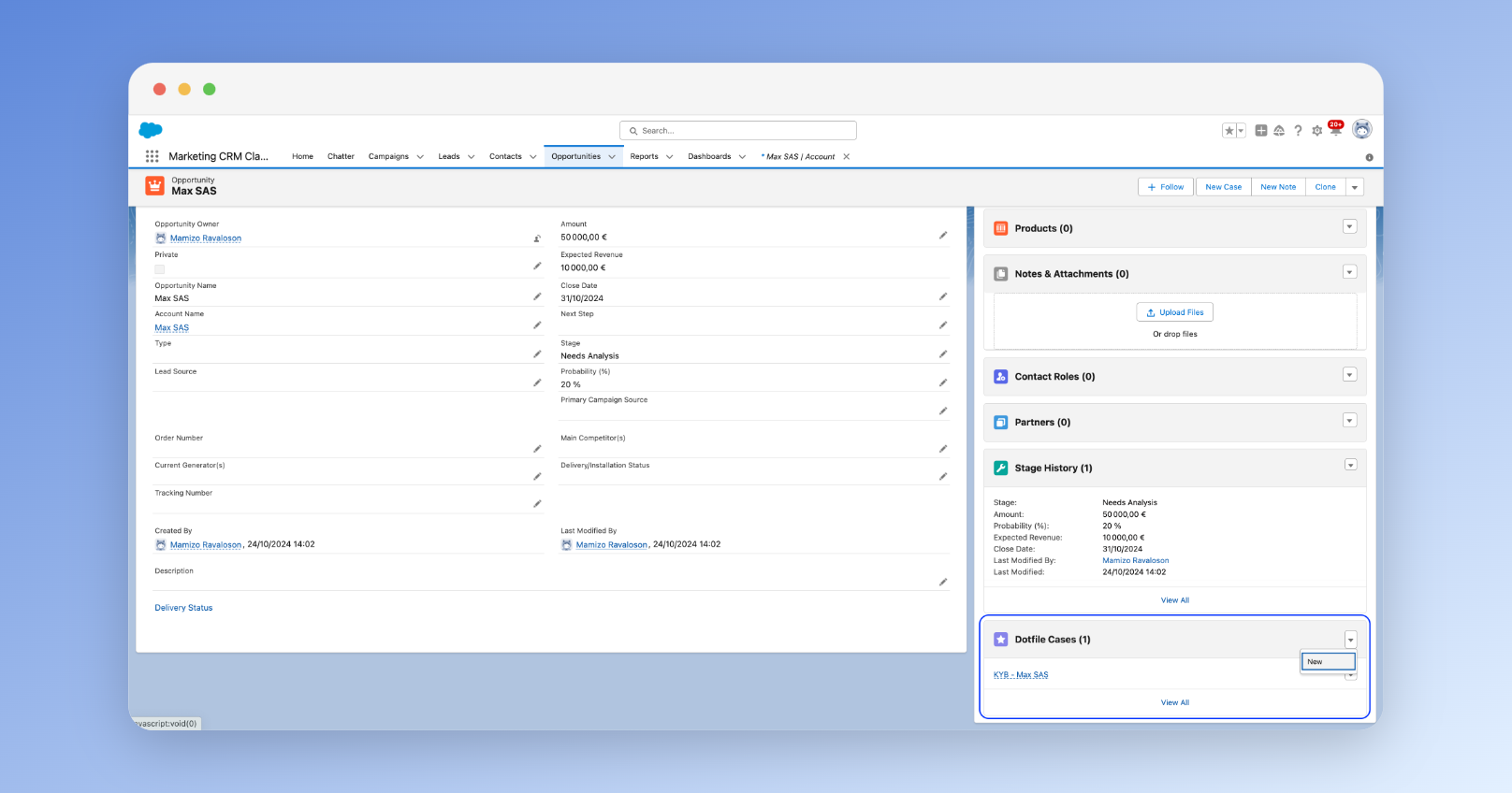Click the Salesforce cloud logo

(x=151, y=130)
